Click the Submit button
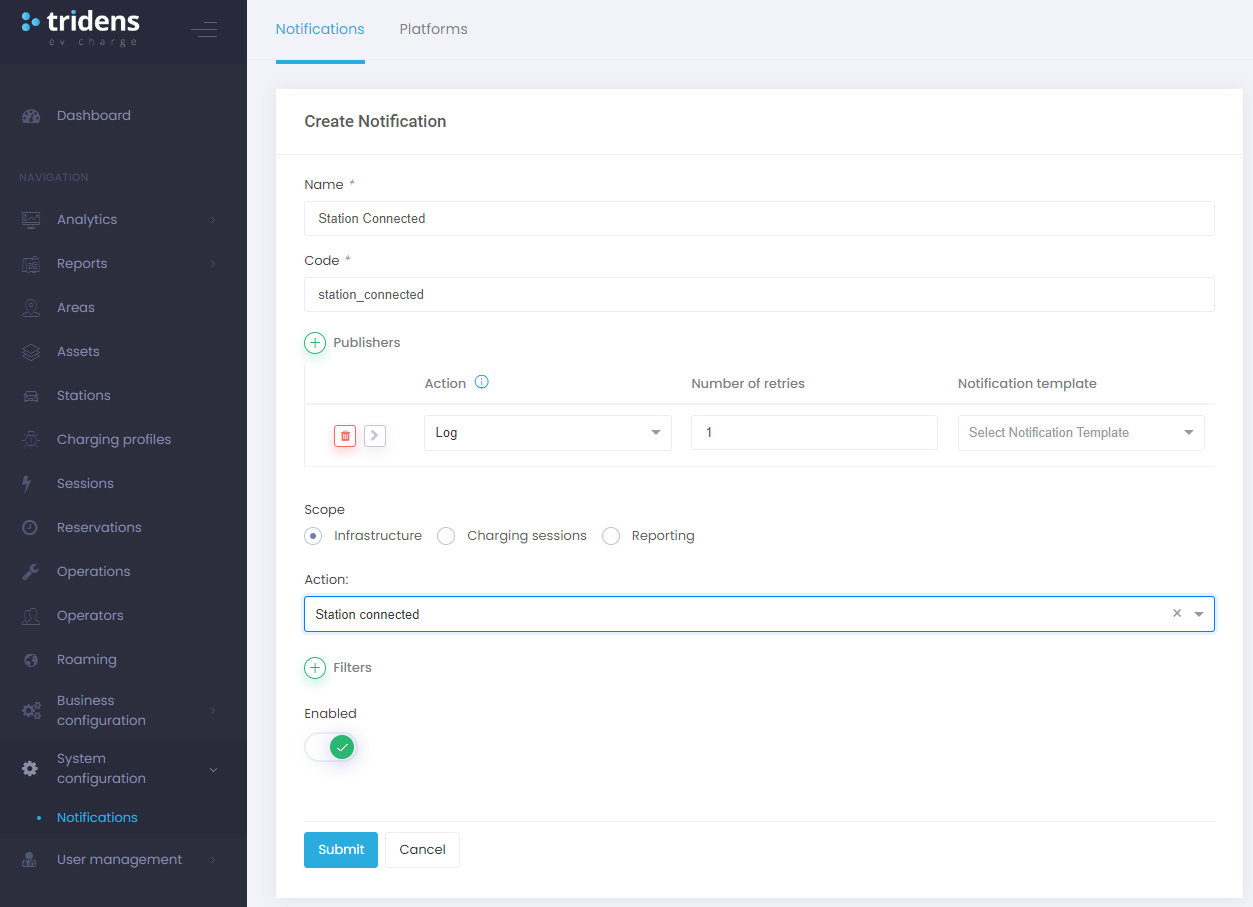1253x907 pixels. tap(341, 850)
